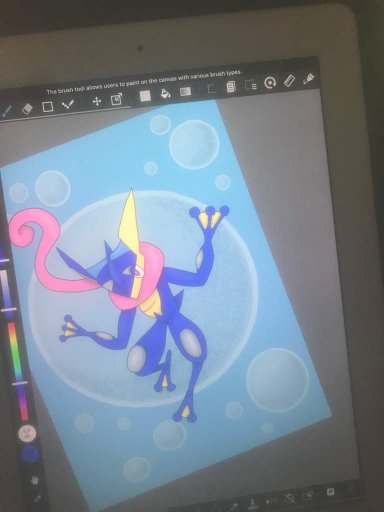Select the Brush tool

click(x=6, y=111)
